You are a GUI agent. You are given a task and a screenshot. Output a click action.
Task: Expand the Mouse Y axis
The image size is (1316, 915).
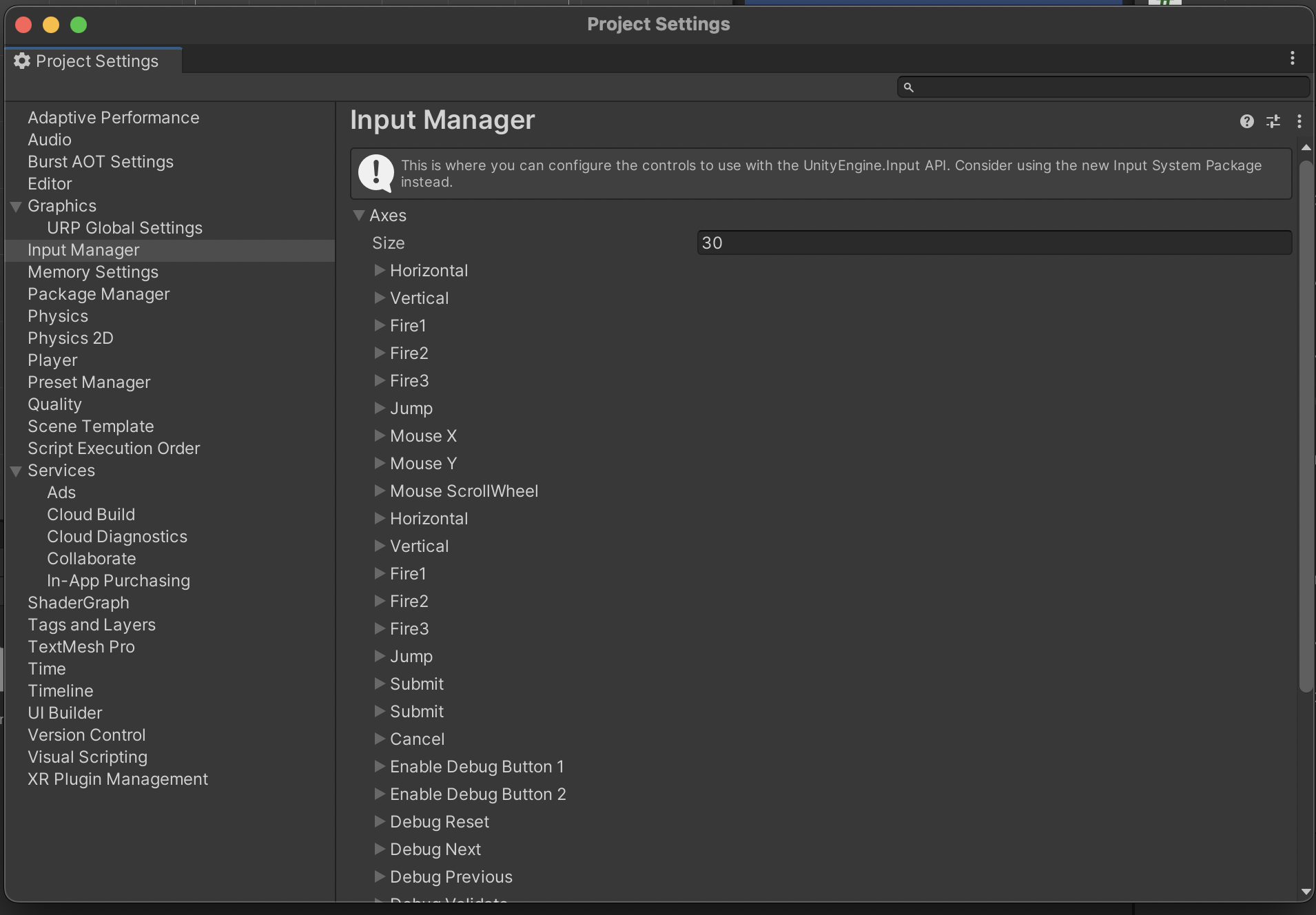tap(379, 463)
